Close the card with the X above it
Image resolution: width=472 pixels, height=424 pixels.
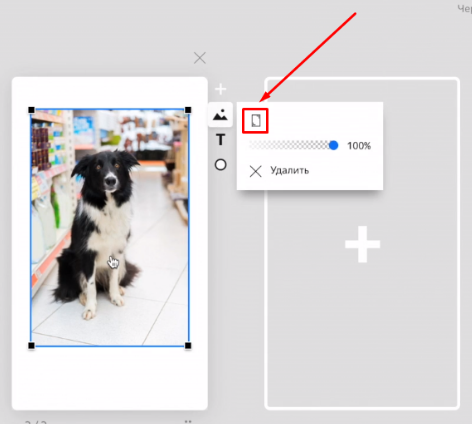coord(200,58)
